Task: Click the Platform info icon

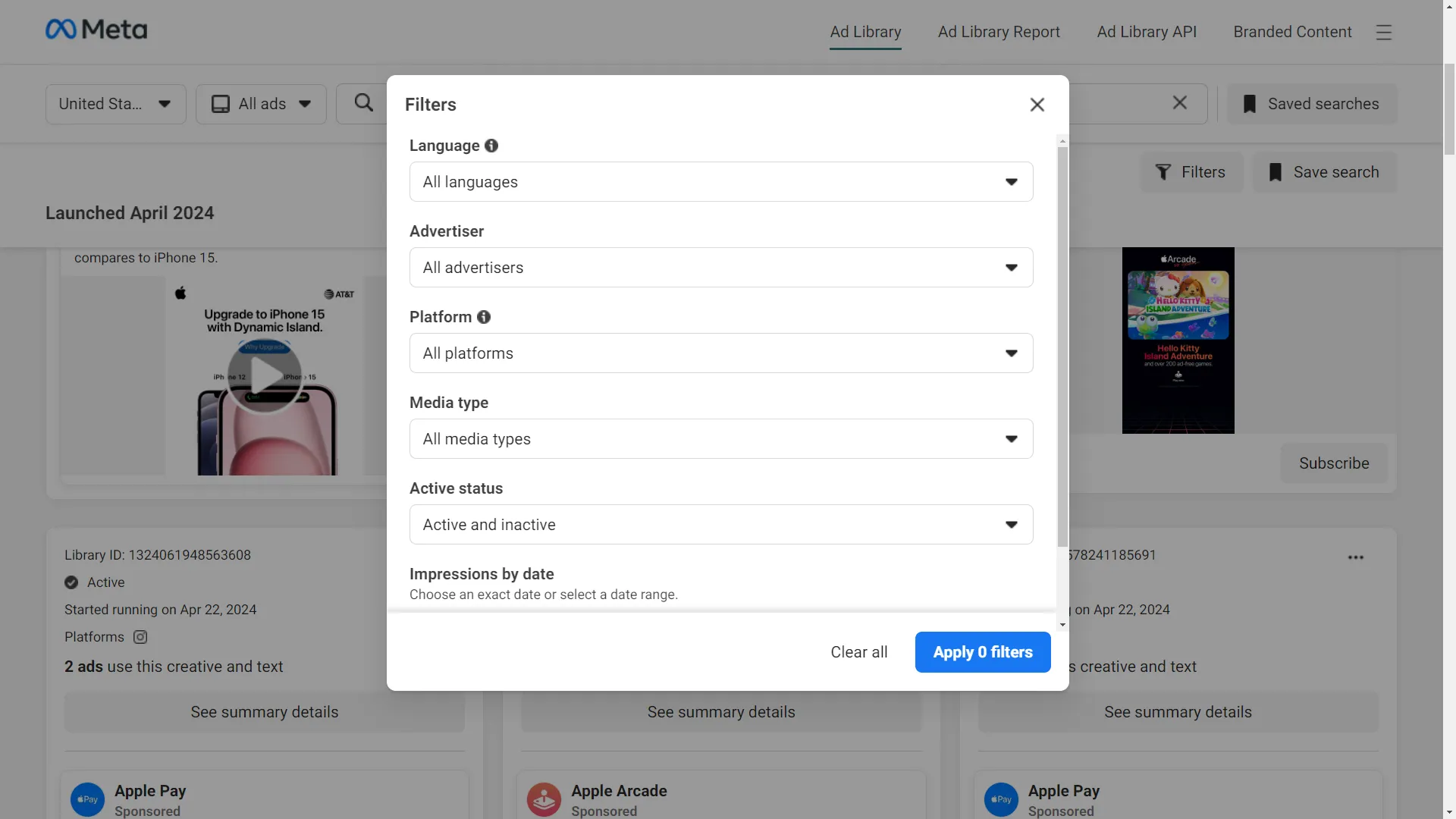Action: tap(484, 317)
